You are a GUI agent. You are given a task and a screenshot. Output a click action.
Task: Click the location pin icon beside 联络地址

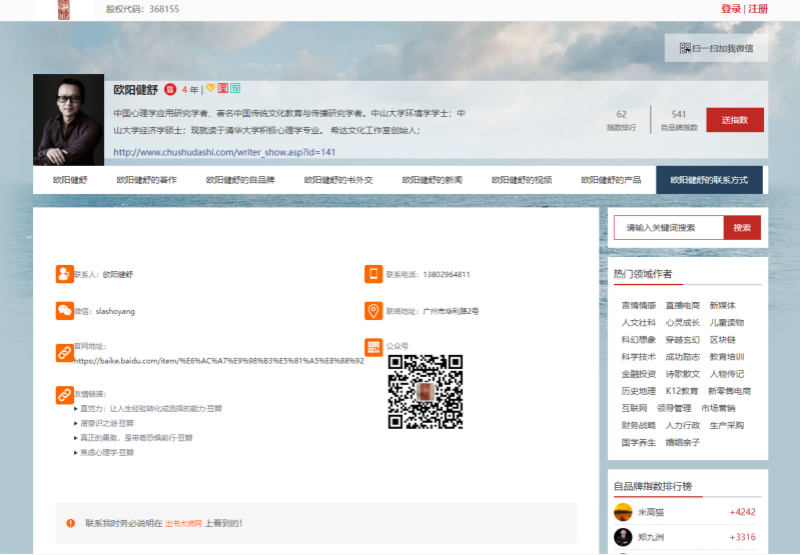(x=374, y=311)
